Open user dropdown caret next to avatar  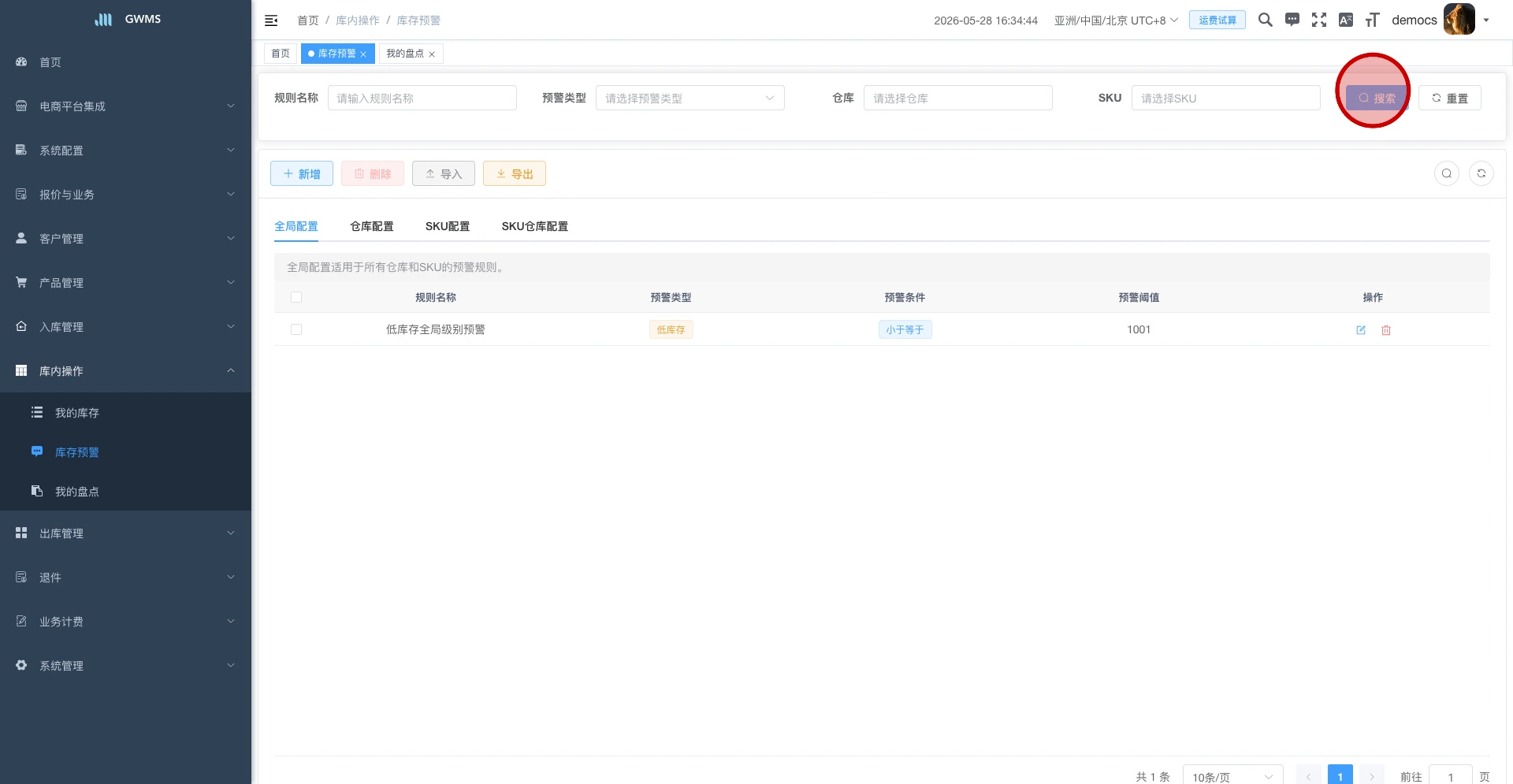click(1486, 20)
